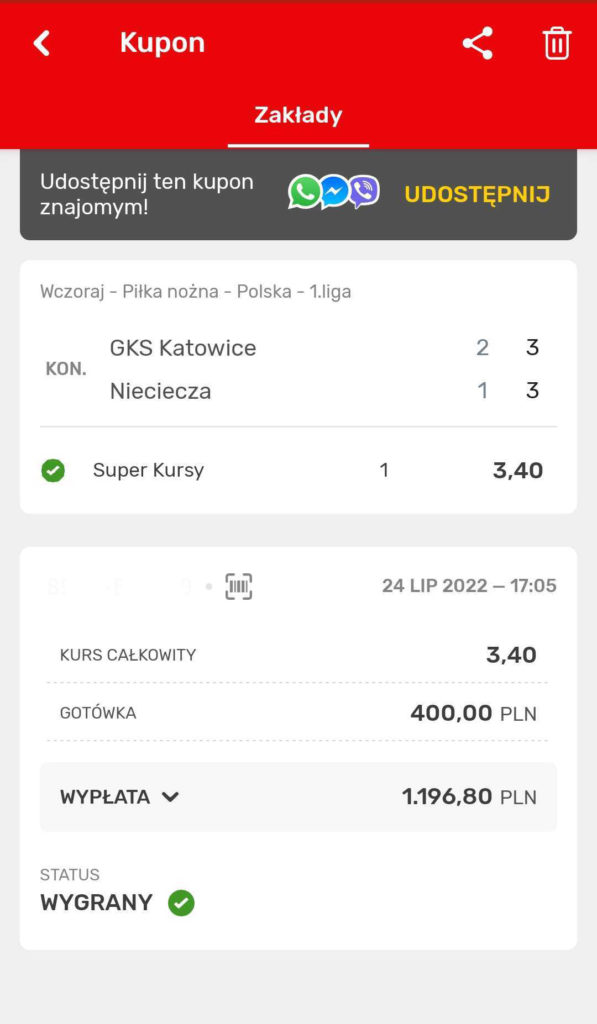
Task: Open the barcode scan icon
Action: tap(238, 586)
